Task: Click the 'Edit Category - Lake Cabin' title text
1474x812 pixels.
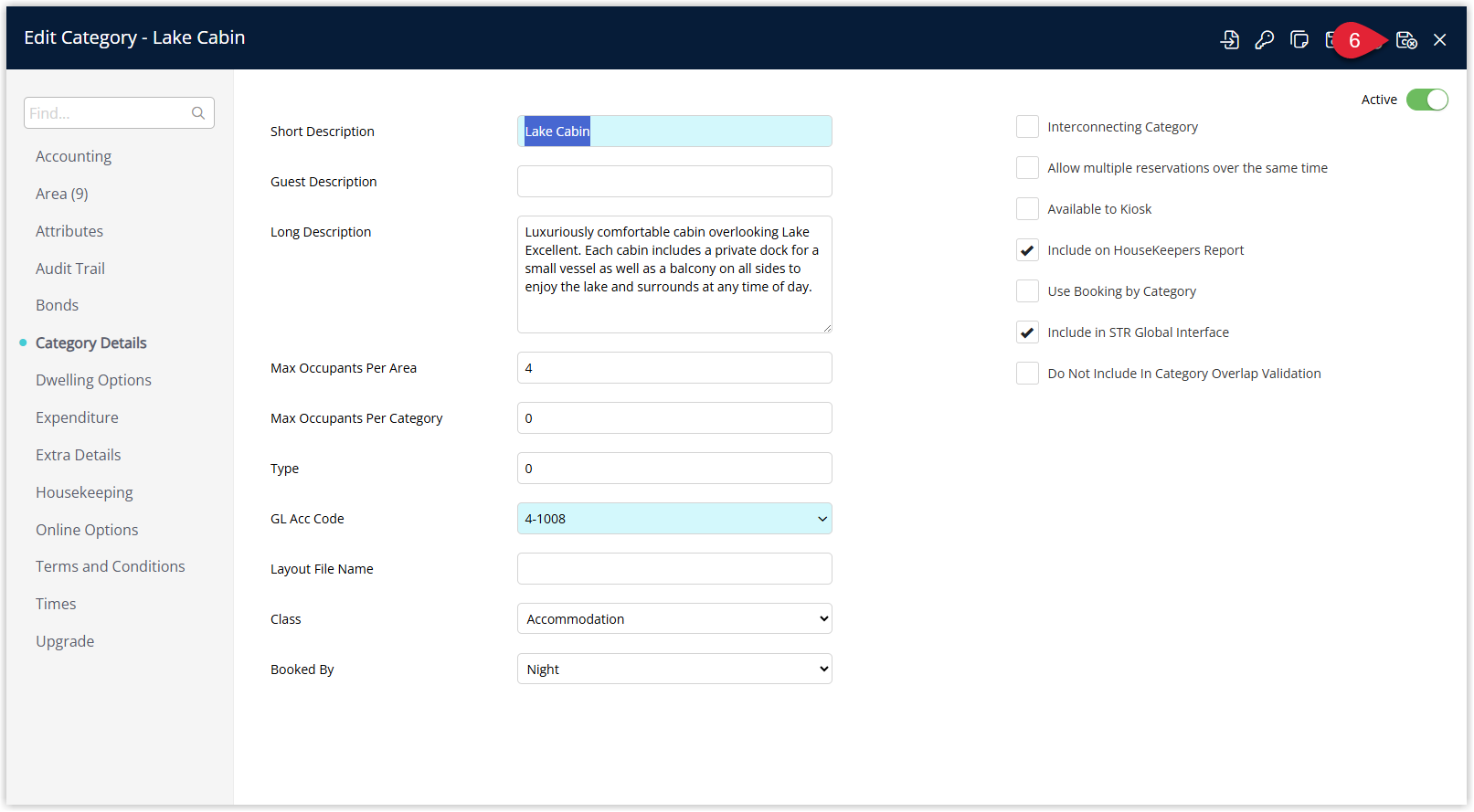Action: (134, 37)
